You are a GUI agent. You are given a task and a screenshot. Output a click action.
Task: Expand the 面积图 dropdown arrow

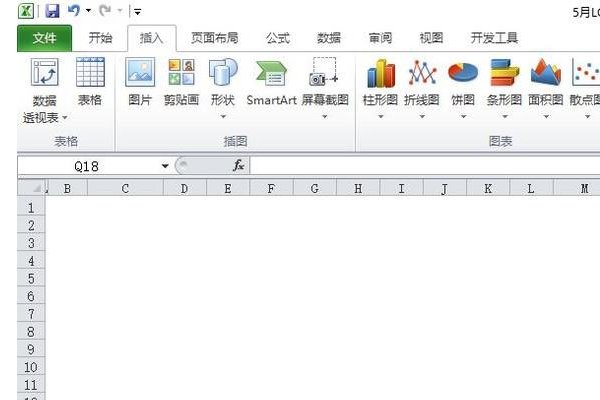coord(546,116)
